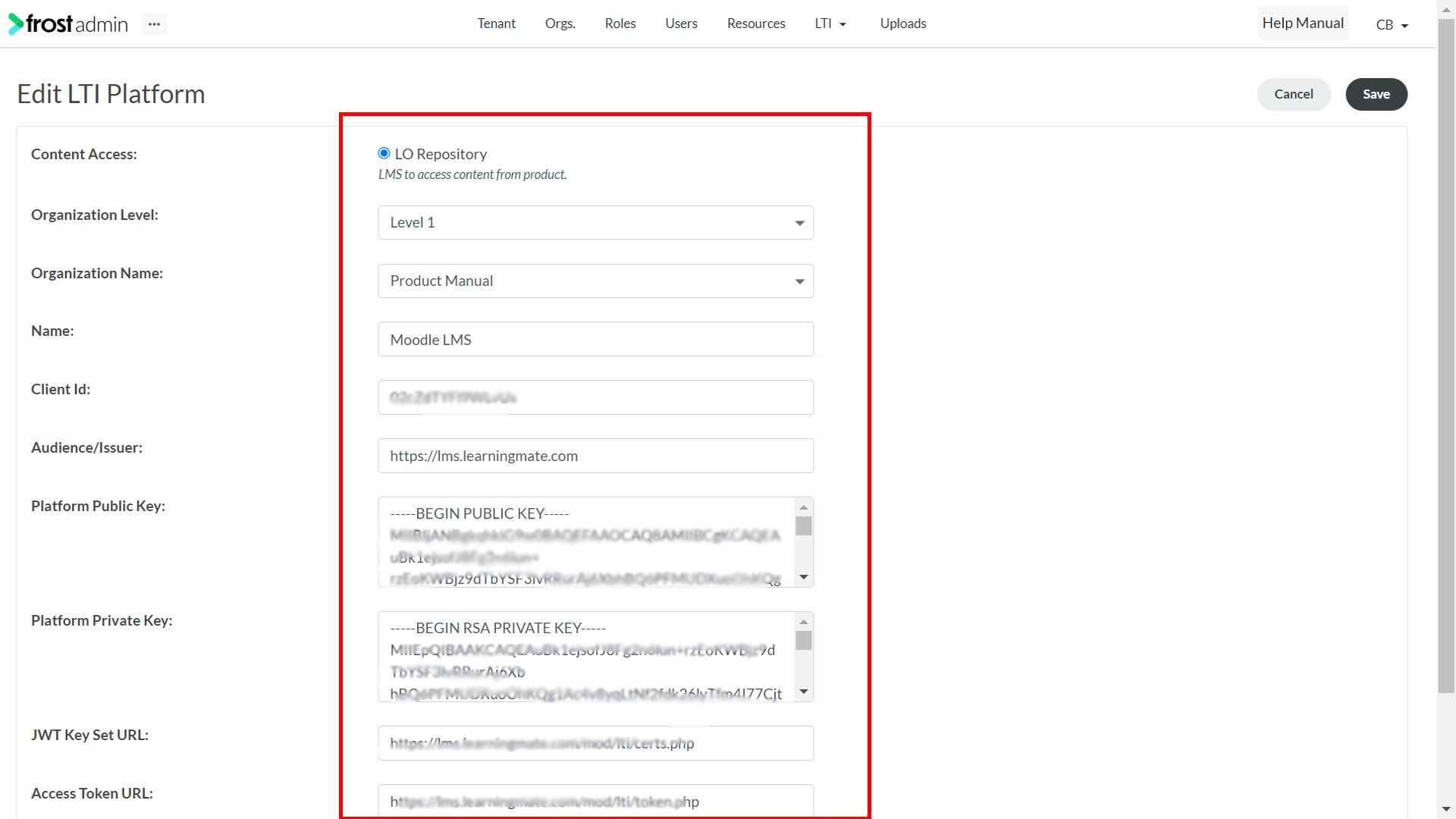The width and height of the screenshot is (1456, 819).
Task: Go to the Orgs. page
Action: [x=560, y=24]
